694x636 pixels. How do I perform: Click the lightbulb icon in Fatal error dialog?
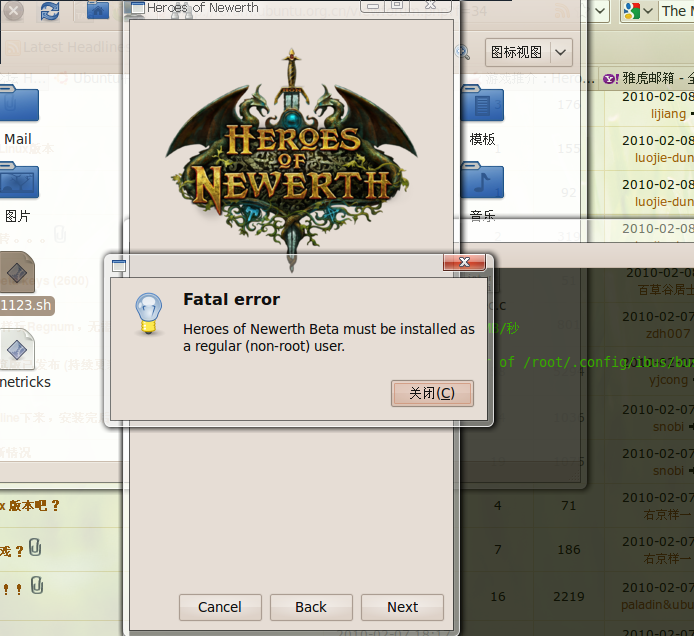tap(149, 313)
